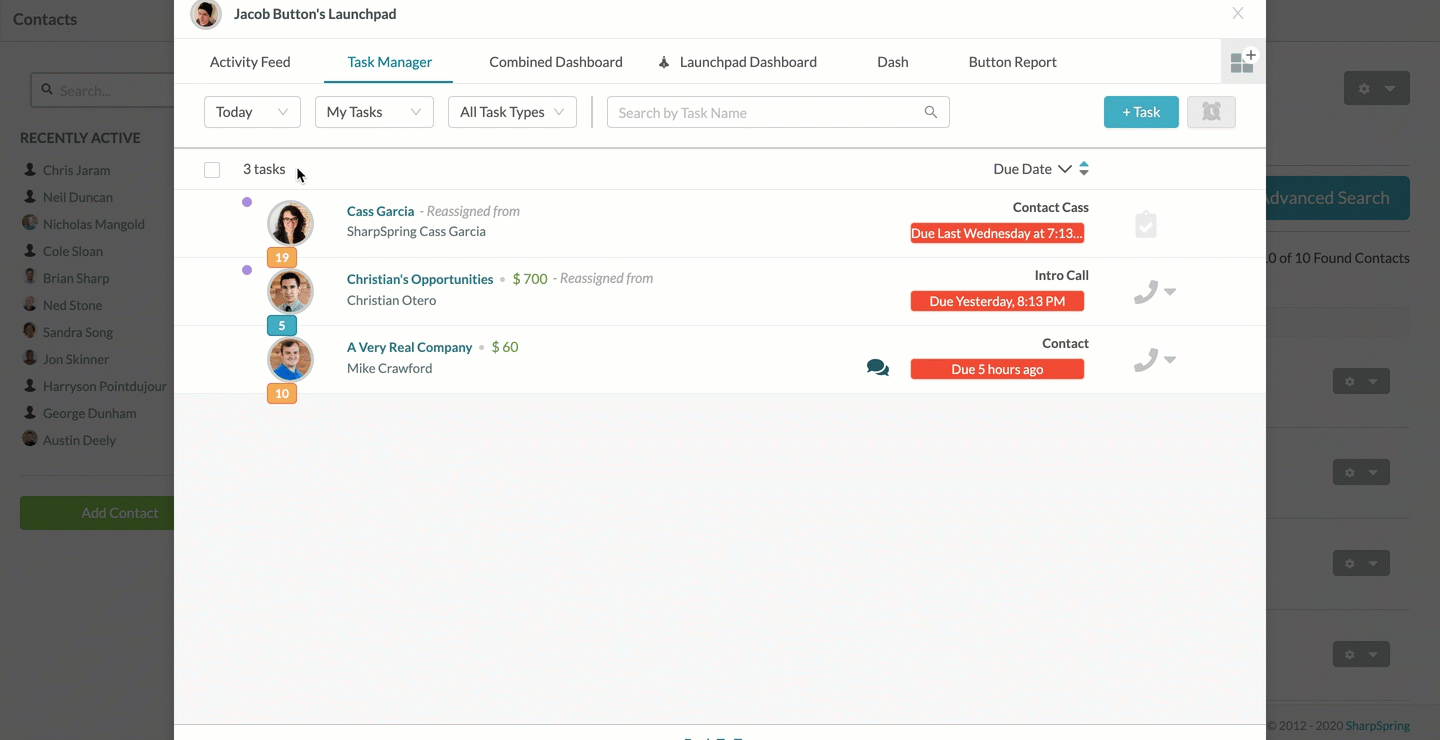
Task: Click the 3 tasks count label
Action: coord(264,169)
